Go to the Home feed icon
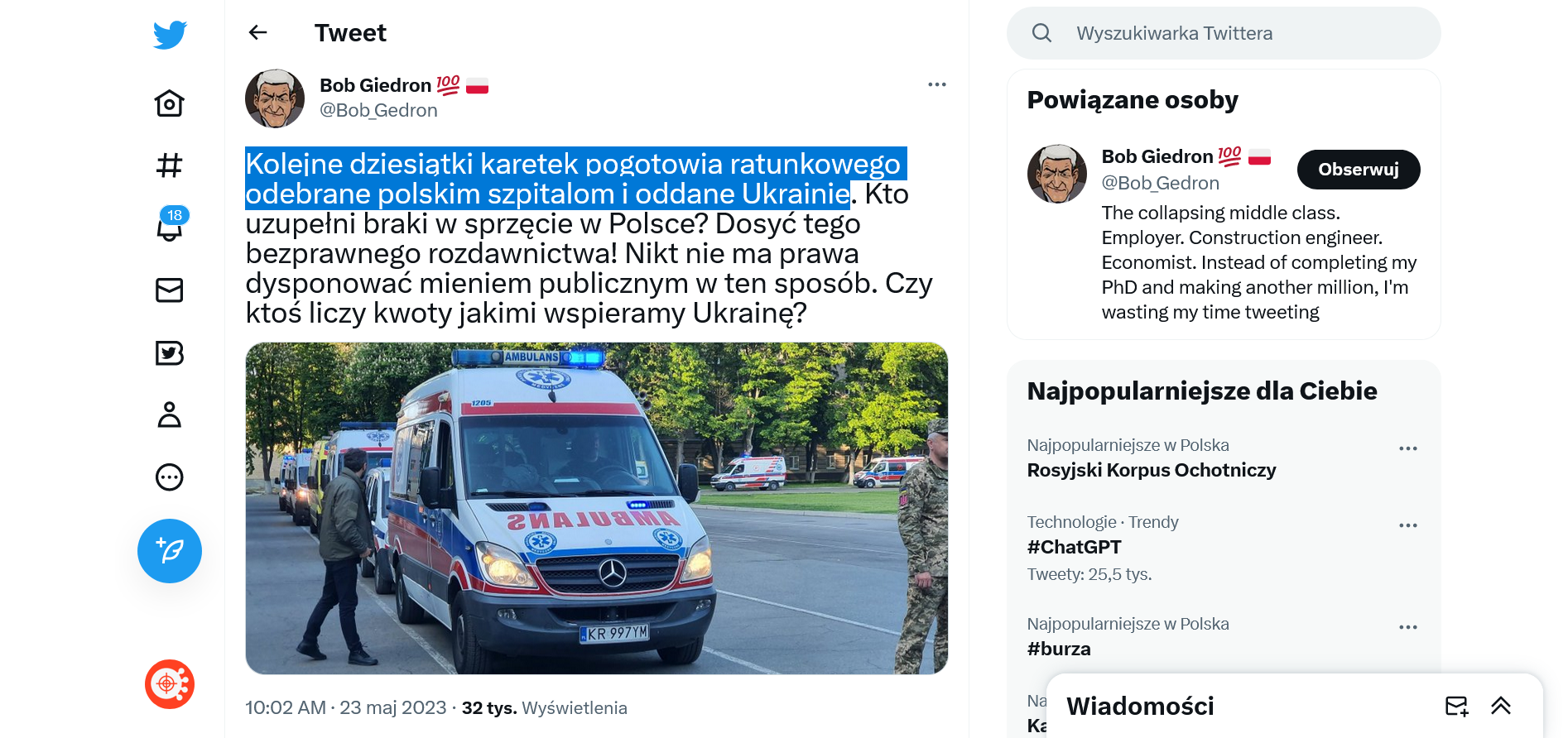 (170, 103)
